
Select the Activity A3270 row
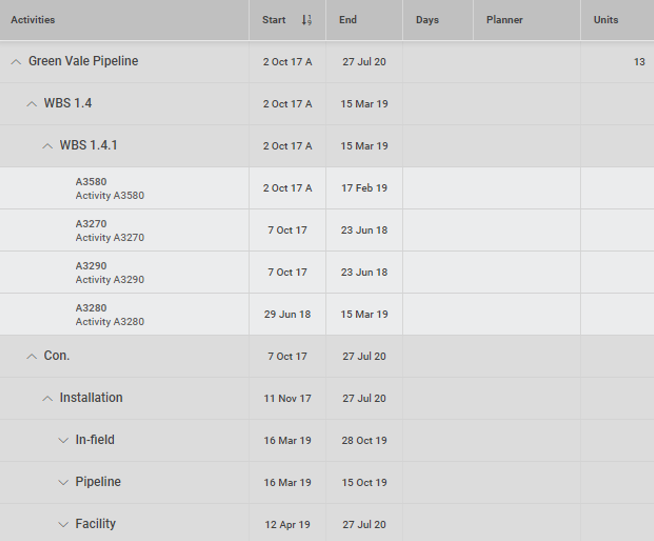pos(110,231)
